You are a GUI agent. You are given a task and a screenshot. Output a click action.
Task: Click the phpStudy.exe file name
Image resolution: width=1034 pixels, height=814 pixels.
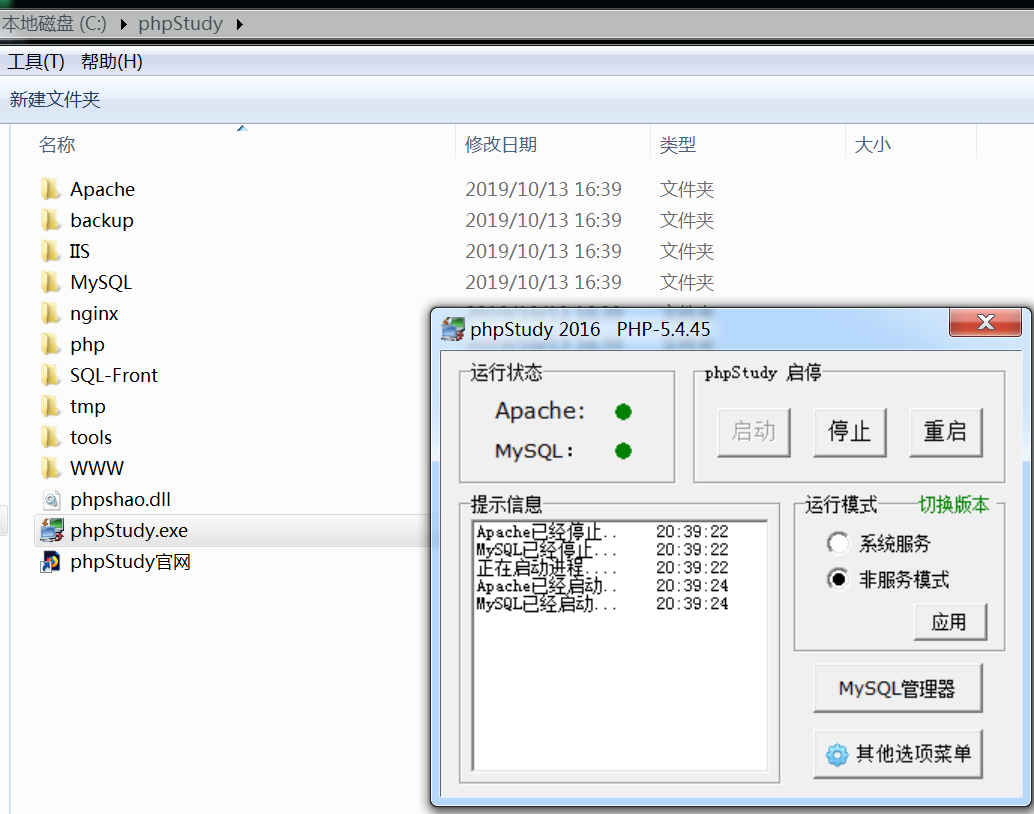(129, 530)
